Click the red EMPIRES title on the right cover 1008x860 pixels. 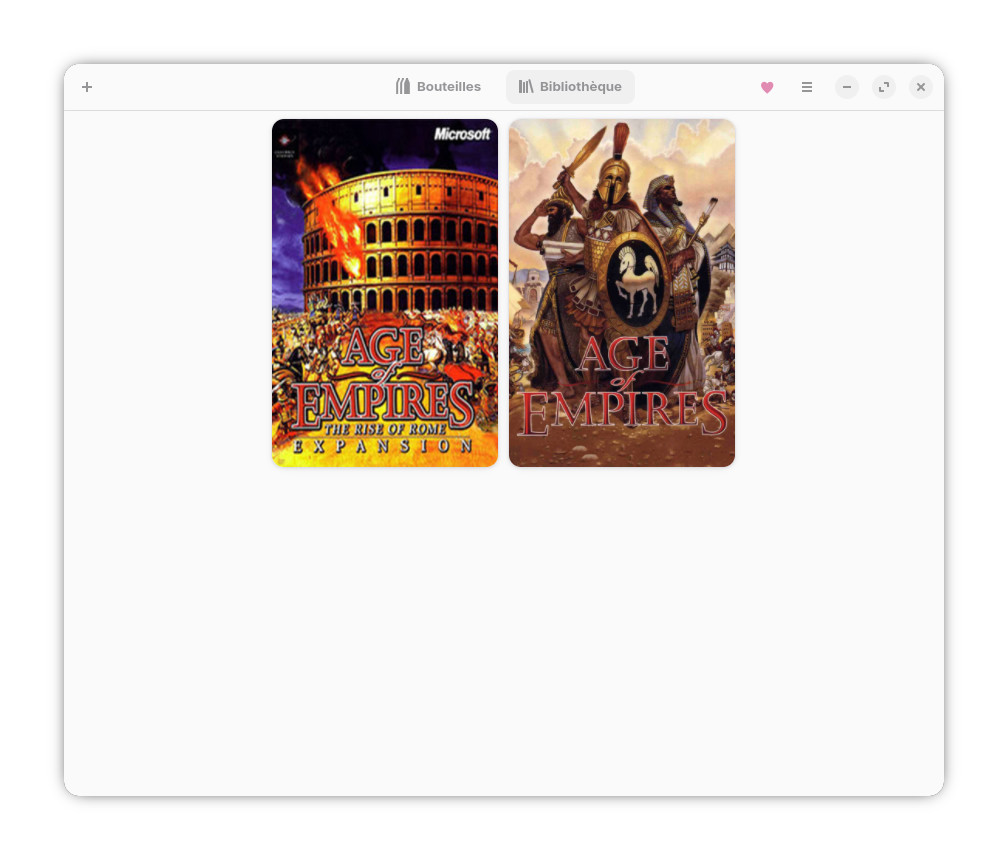(x=621, y=412)
